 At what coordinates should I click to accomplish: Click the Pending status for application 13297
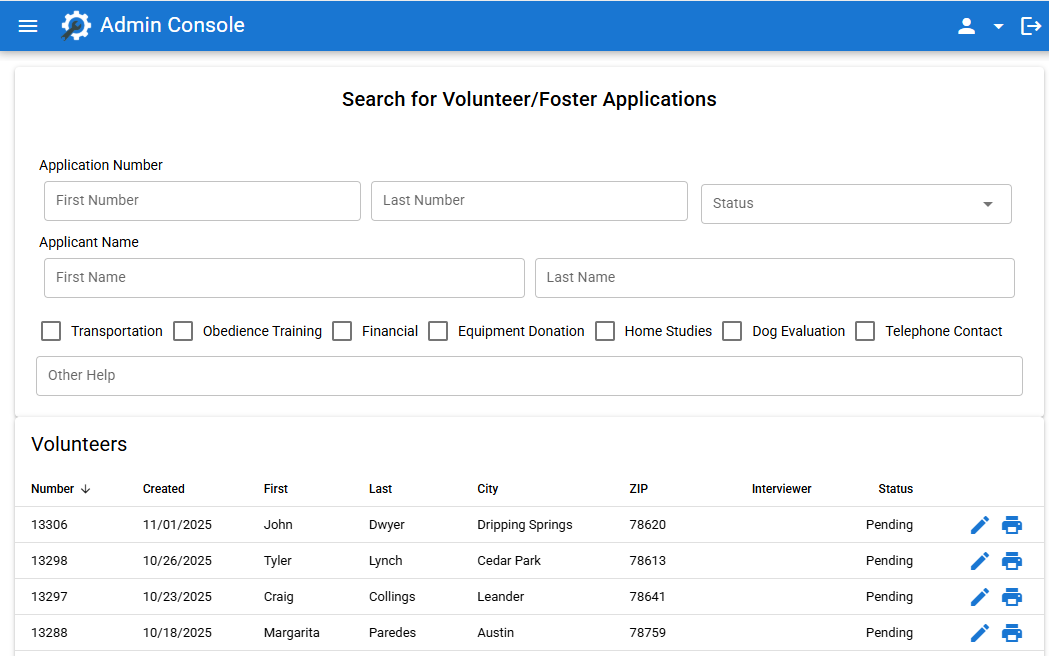889,596
